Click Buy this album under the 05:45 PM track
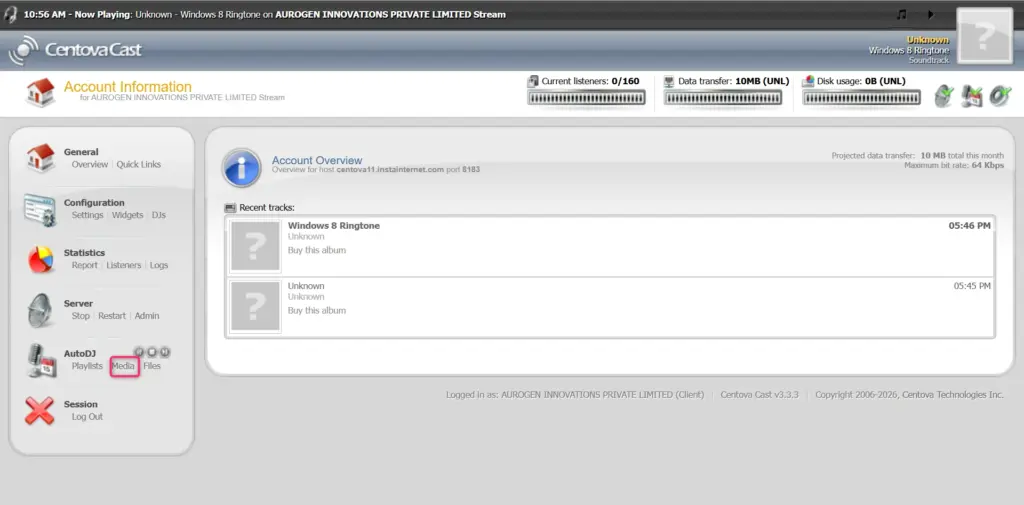This screenshot has width=1024, height=505. (317, 310)
